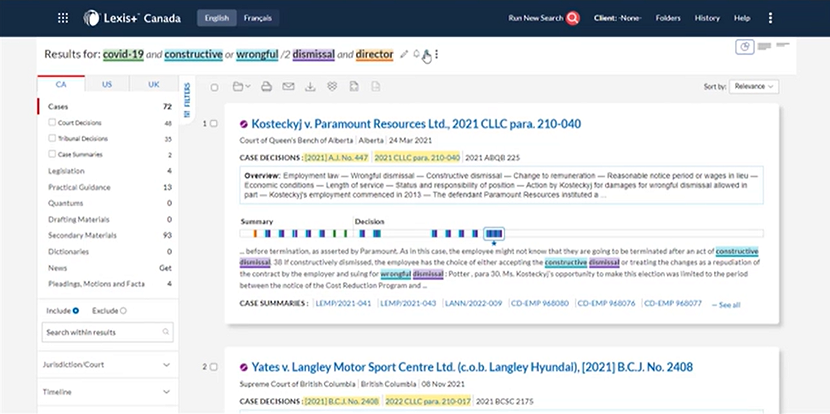Viewport: 830px width, 414px height.
Task: Click the greyed document icon in toolbar
Action: click(375, 86)
